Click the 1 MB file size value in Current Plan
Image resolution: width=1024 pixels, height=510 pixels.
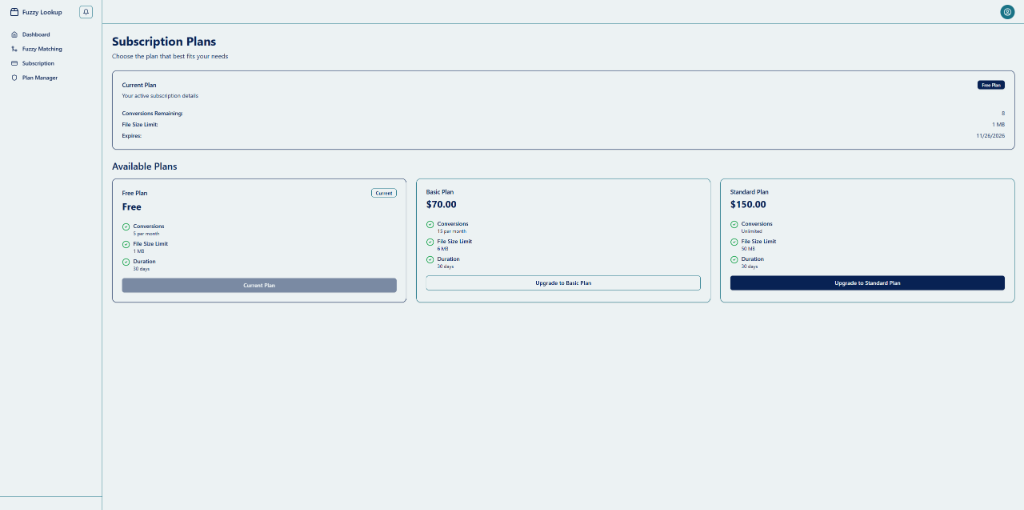999,124
